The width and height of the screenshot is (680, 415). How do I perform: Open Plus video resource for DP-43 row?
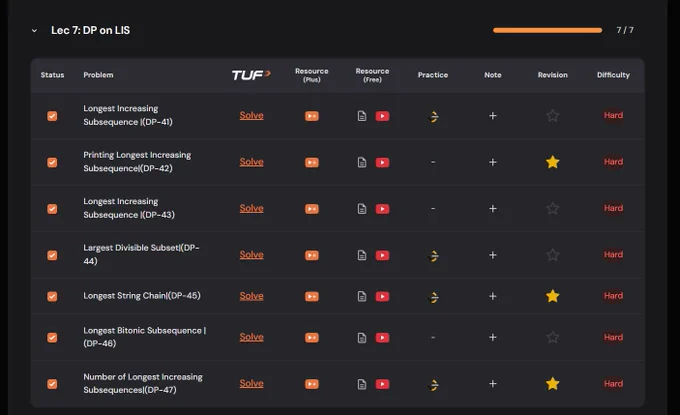[x=311, y=209]
